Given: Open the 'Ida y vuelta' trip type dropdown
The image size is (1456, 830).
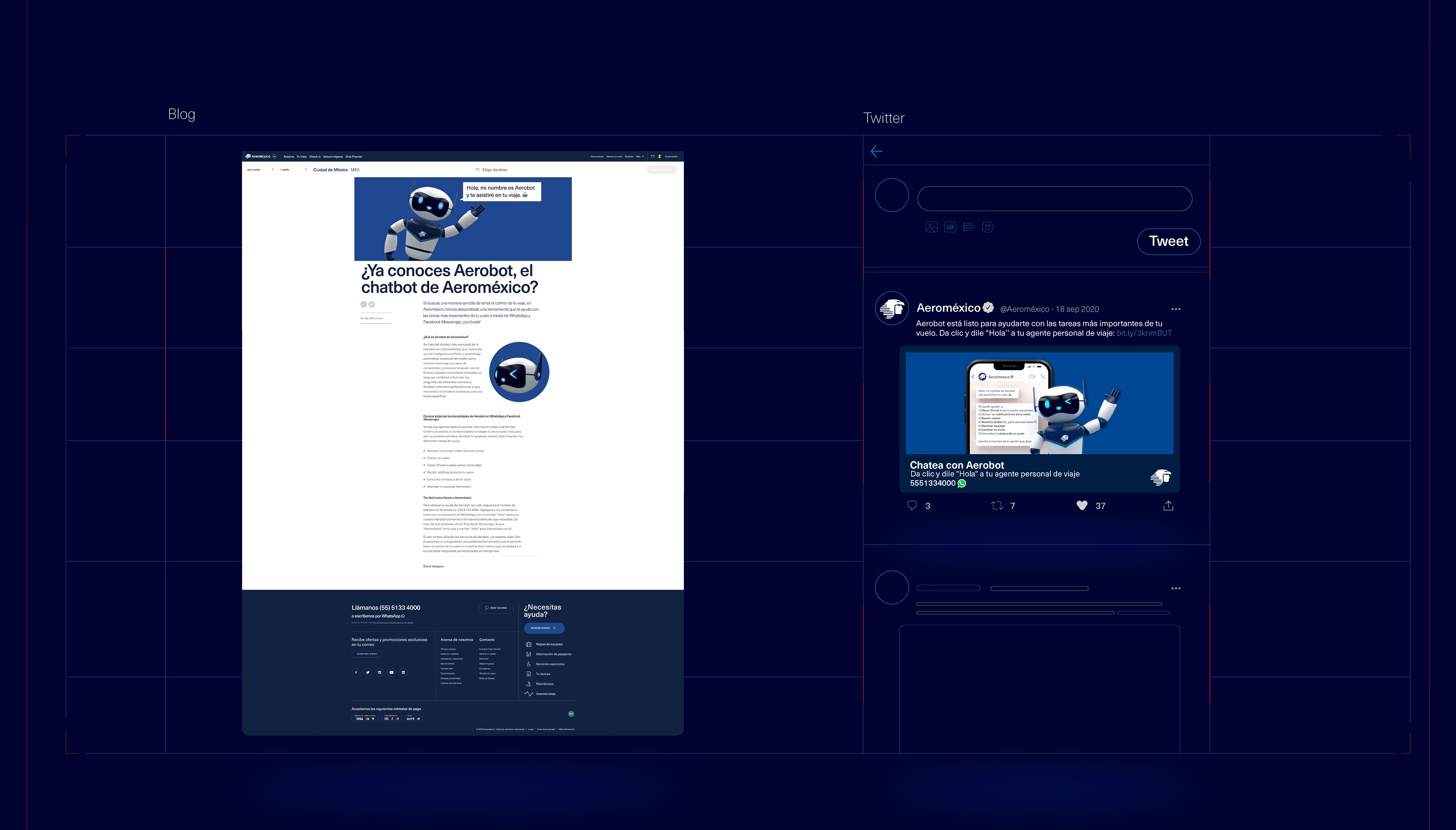Looking at the screenshot, I should pos(260,169).
